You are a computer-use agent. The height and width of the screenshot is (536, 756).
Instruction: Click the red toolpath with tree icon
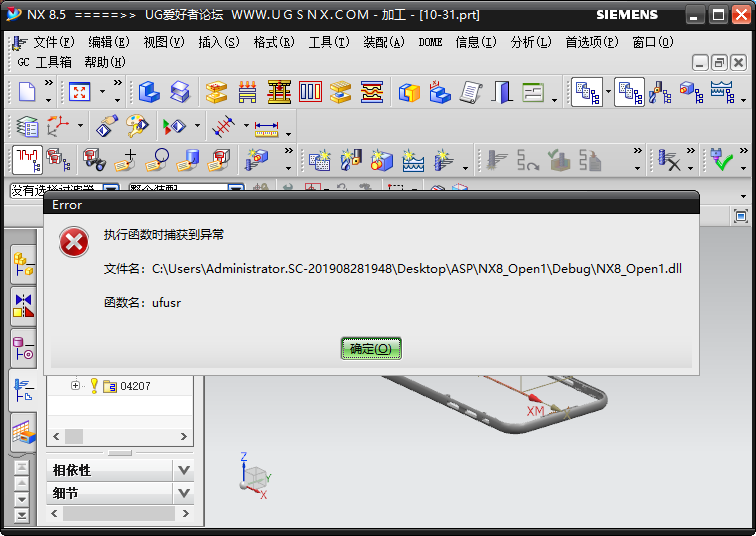pos(27,160)
